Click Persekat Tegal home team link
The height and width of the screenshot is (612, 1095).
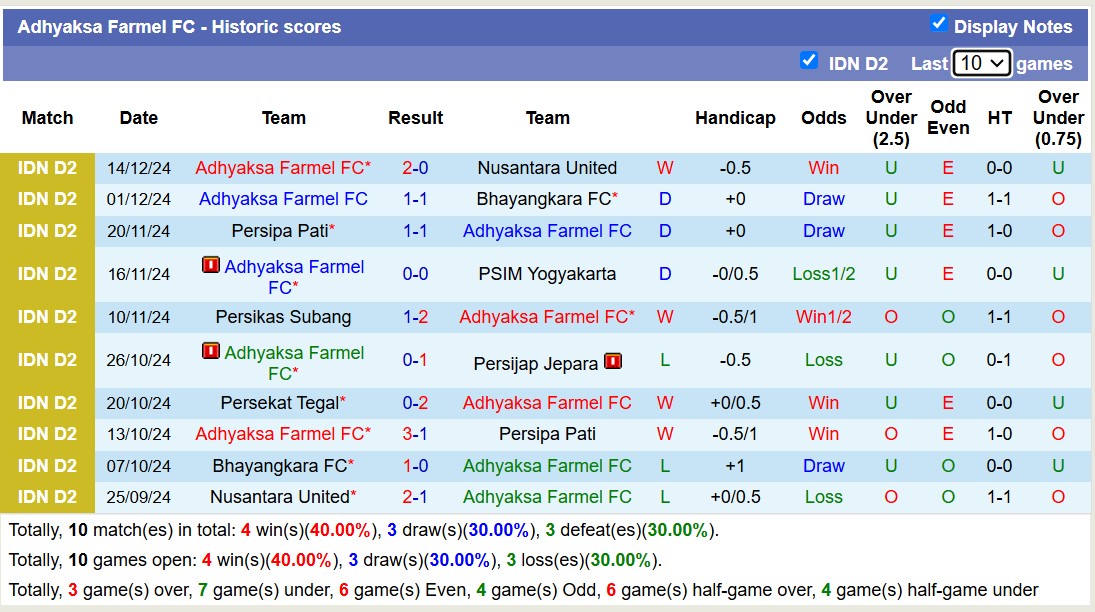[x=279, y=403]
